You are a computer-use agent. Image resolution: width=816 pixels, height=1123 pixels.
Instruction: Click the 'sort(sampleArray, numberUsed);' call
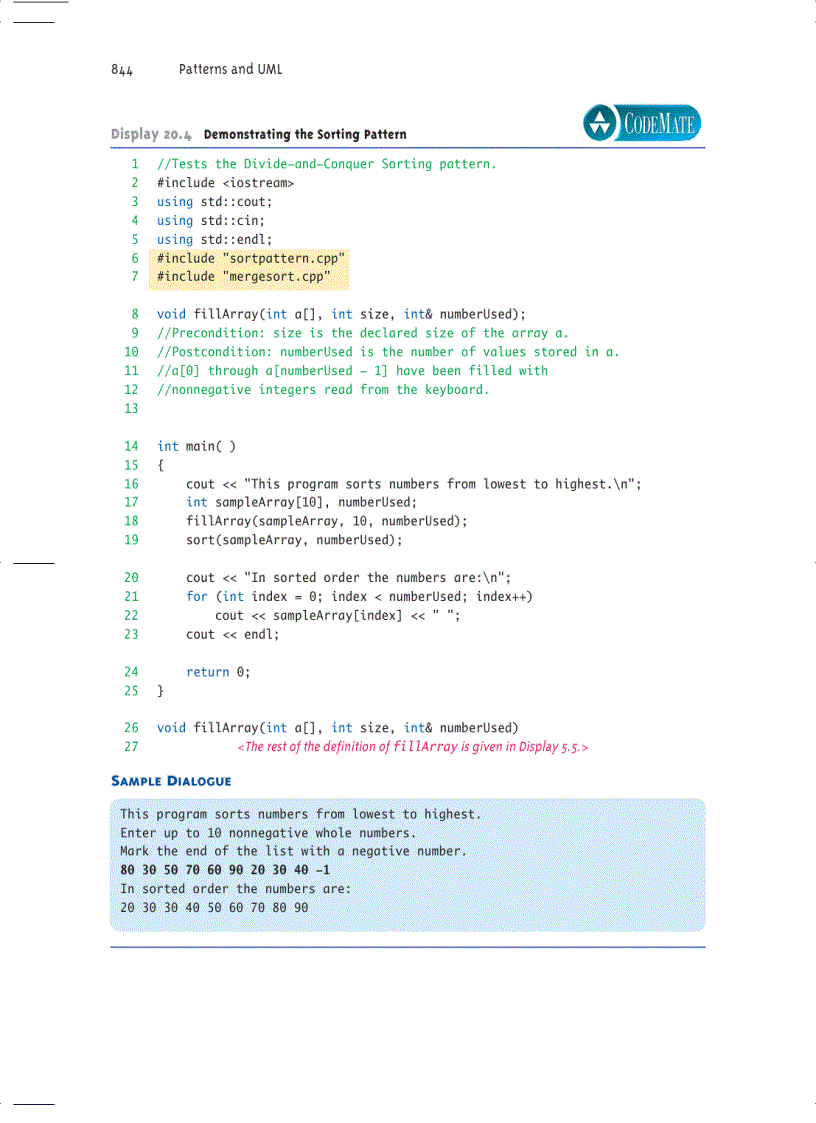pos(294,540)
